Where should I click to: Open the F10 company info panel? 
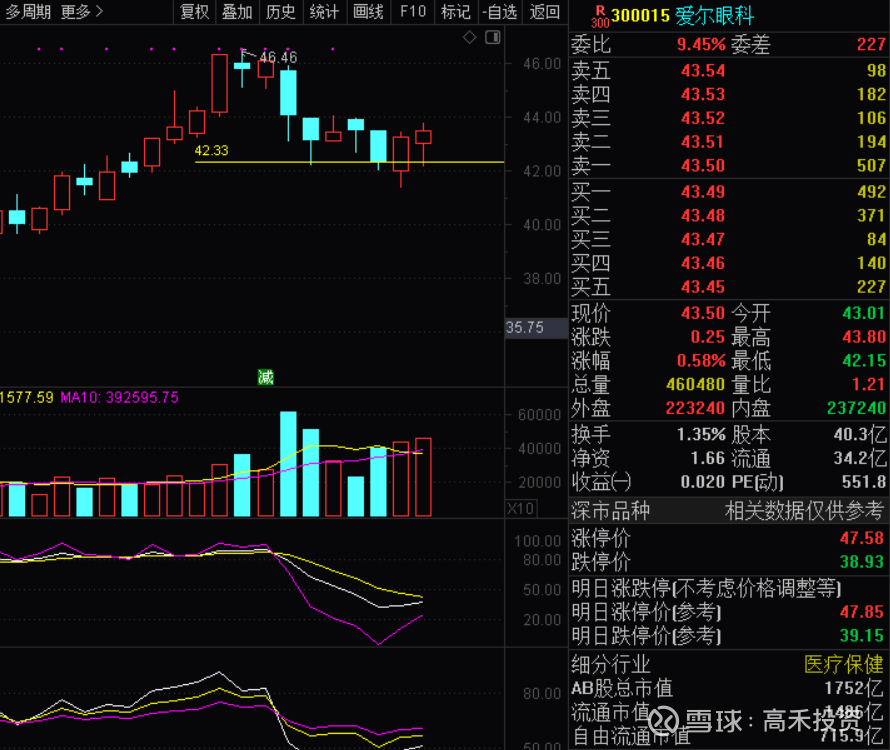pyautogui.click(x=412, y=13)
